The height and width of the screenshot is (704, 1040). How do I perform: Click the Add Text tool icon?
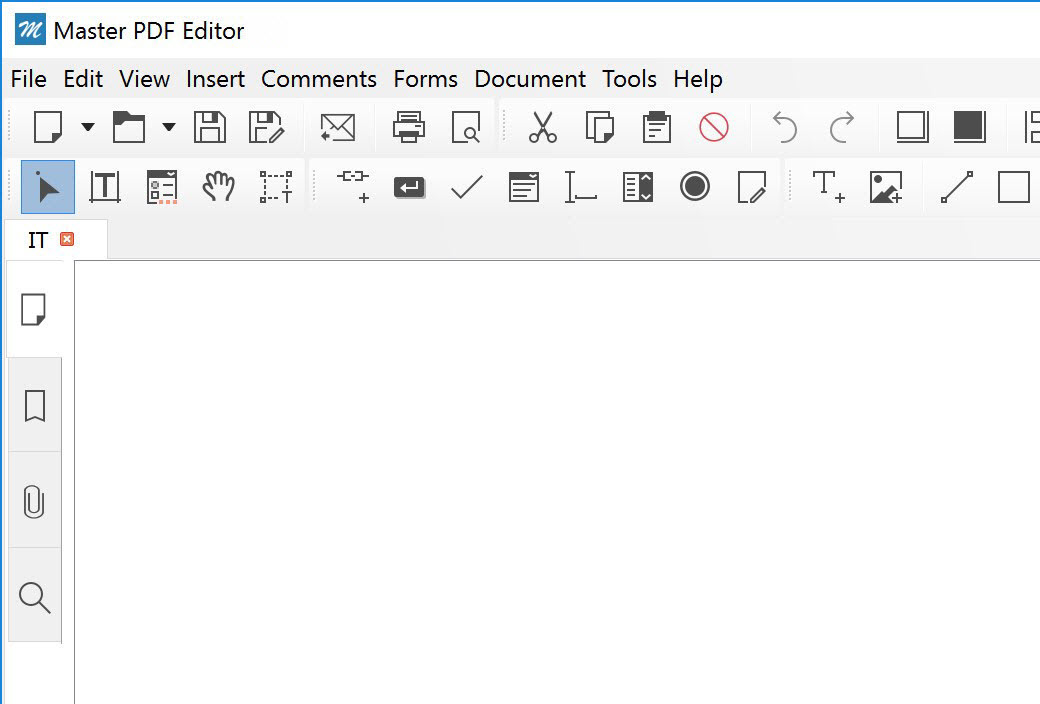pyautogui.click(x=828, y=187)
